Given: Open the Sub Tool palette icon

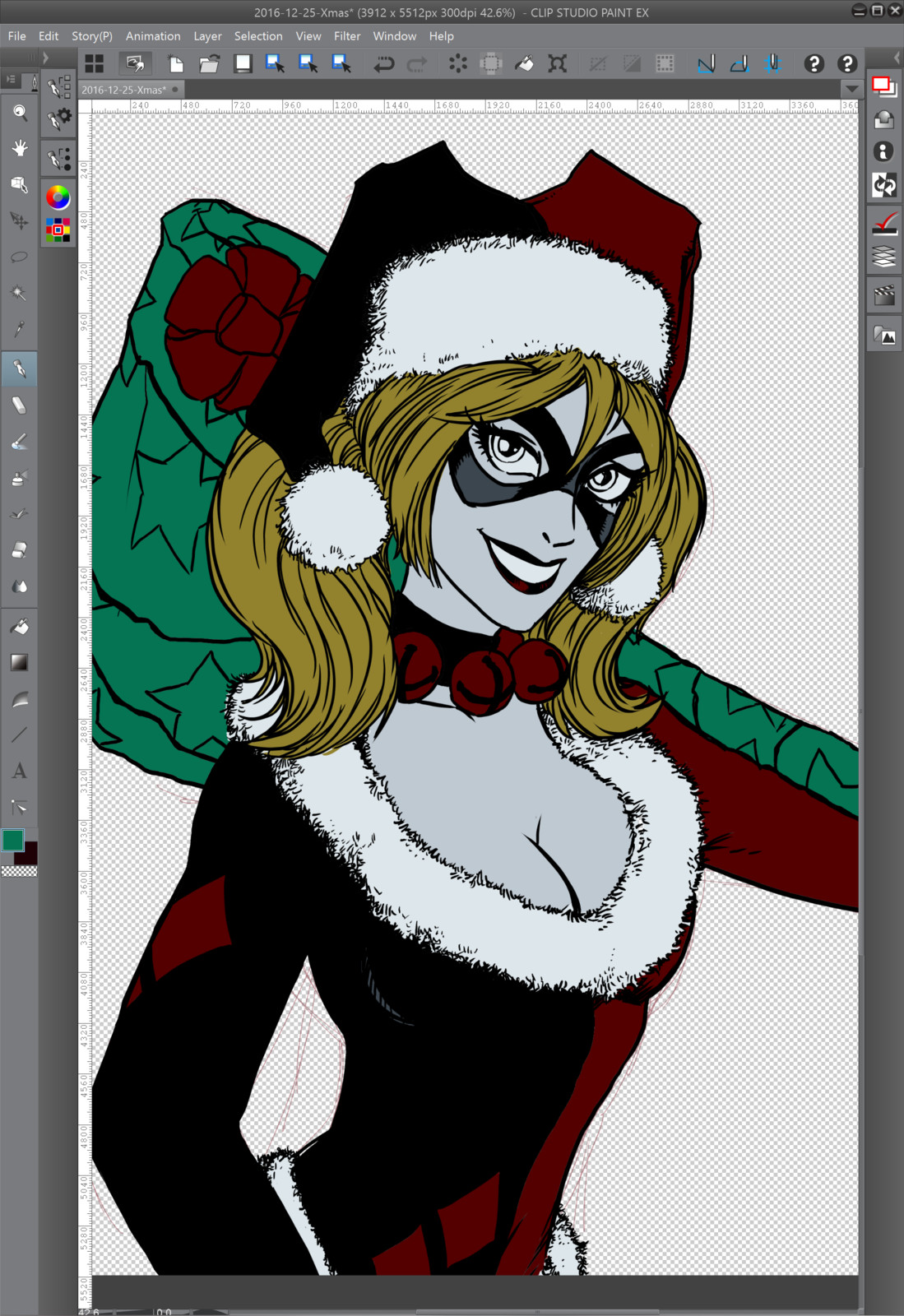Looking at the screenshot, I should 58,86.
